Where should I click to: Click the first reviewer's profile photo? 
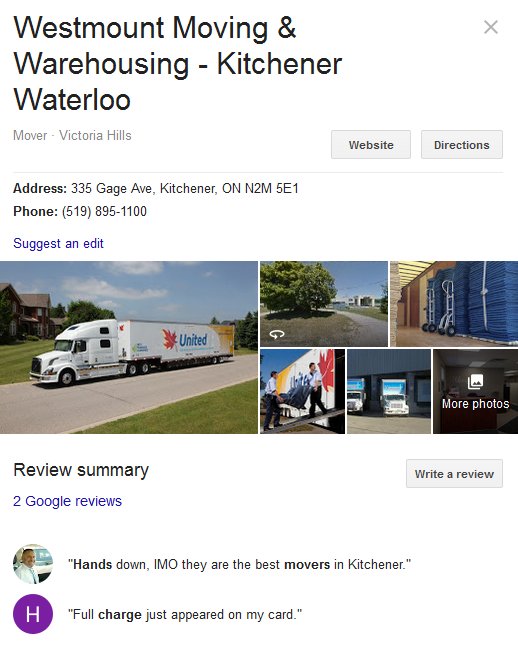(33, 564)
